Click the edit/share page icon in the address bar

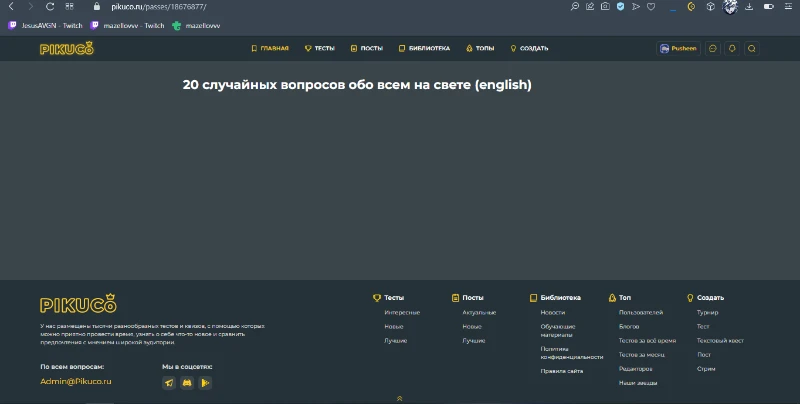(x=590, y=7)
